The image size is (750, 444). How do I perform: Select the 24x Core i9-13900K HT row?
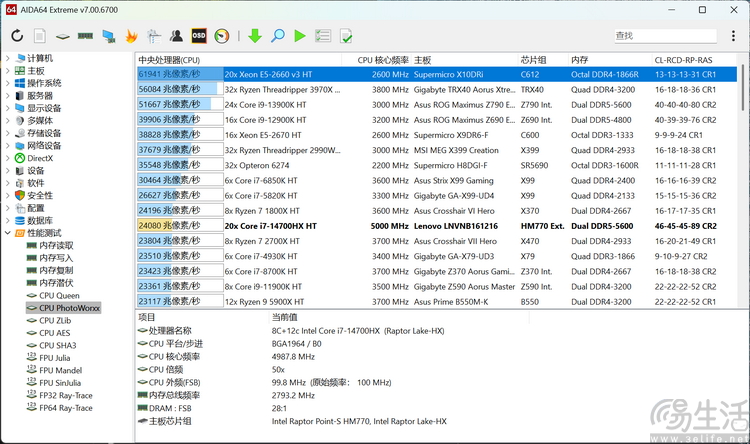point(437,105)
